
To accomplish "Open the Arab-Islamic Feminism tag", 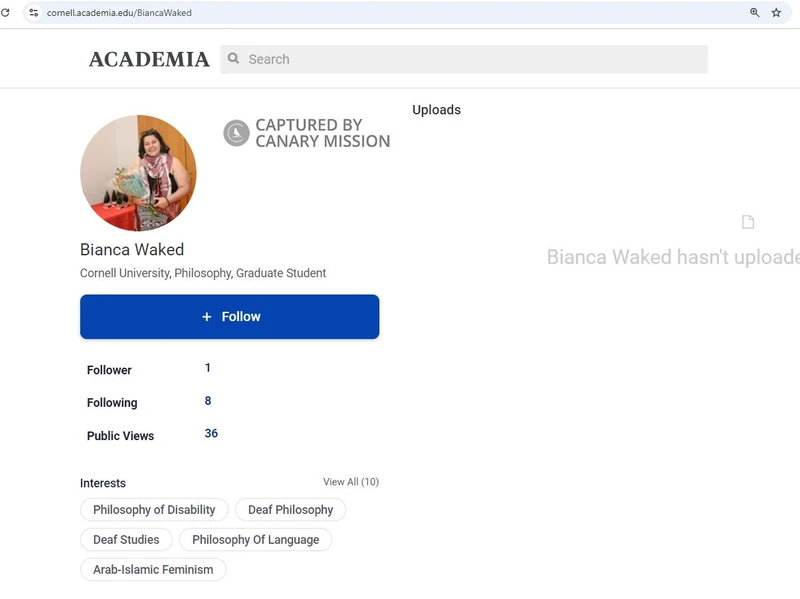I will 153,570.
